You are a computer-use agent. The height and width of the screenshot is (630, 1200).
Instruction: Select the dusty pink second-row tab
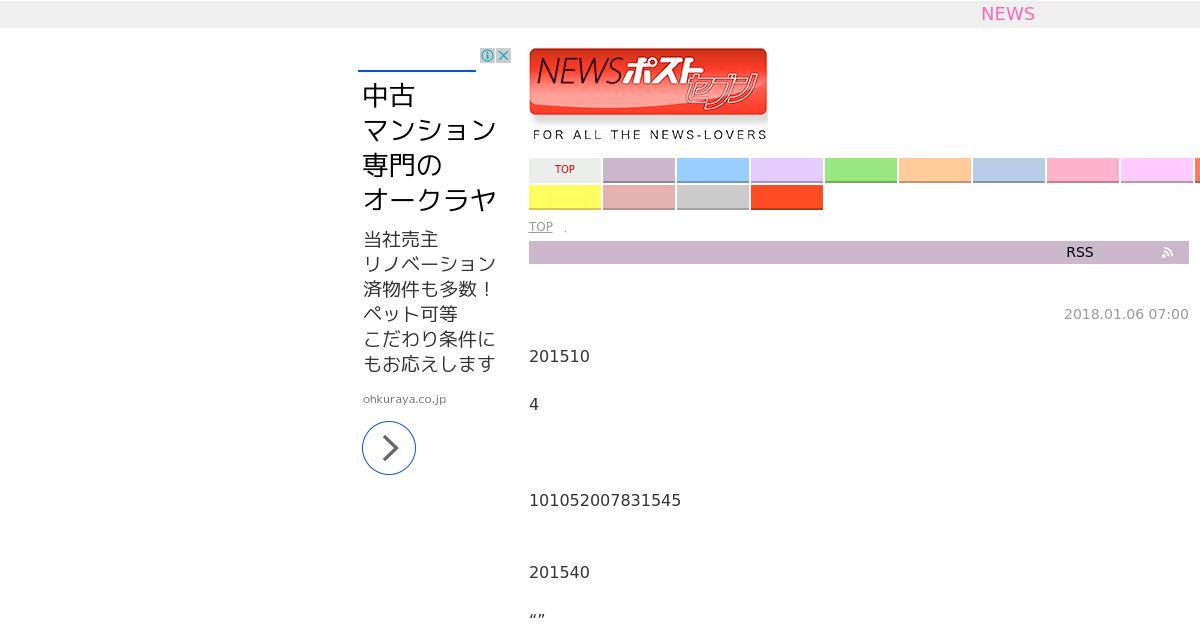click(x=639, y=197)
